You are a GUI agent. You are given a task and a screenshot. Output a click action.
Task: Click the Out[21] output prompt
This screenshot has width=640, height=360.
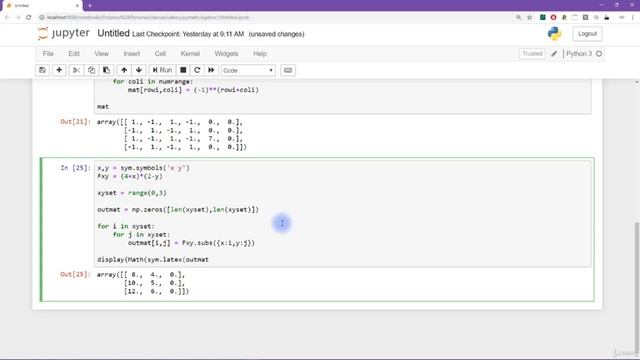pos(75,122)
